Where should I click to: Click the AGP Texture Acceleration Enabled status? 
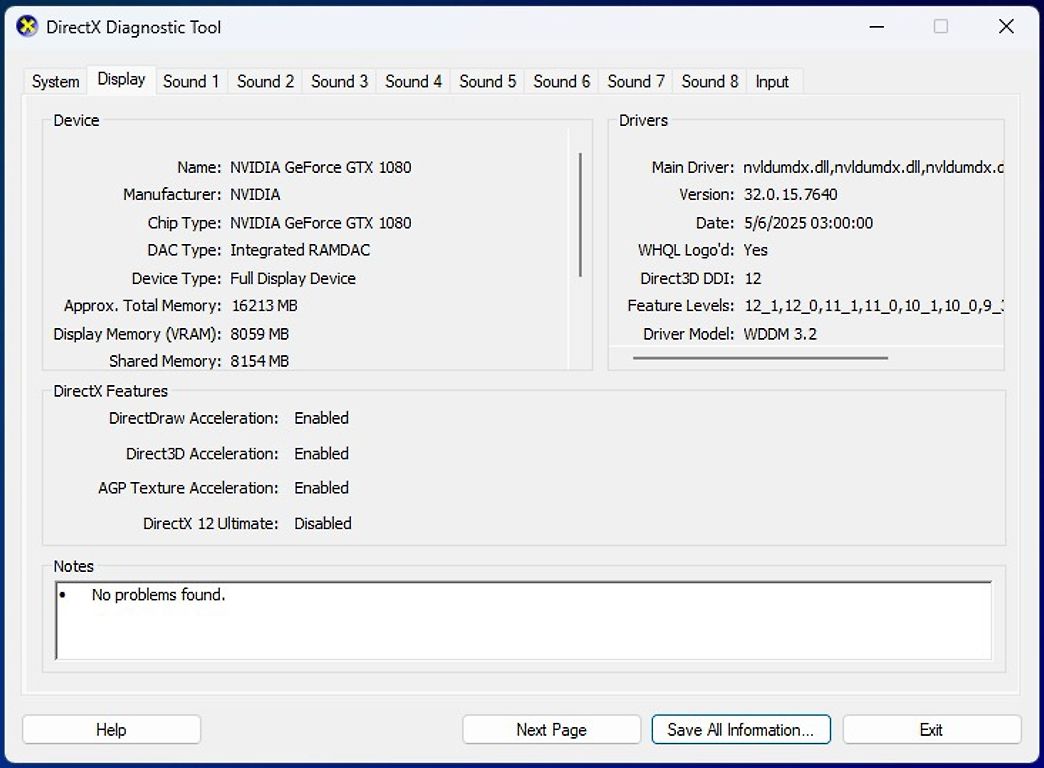point(322,488)
